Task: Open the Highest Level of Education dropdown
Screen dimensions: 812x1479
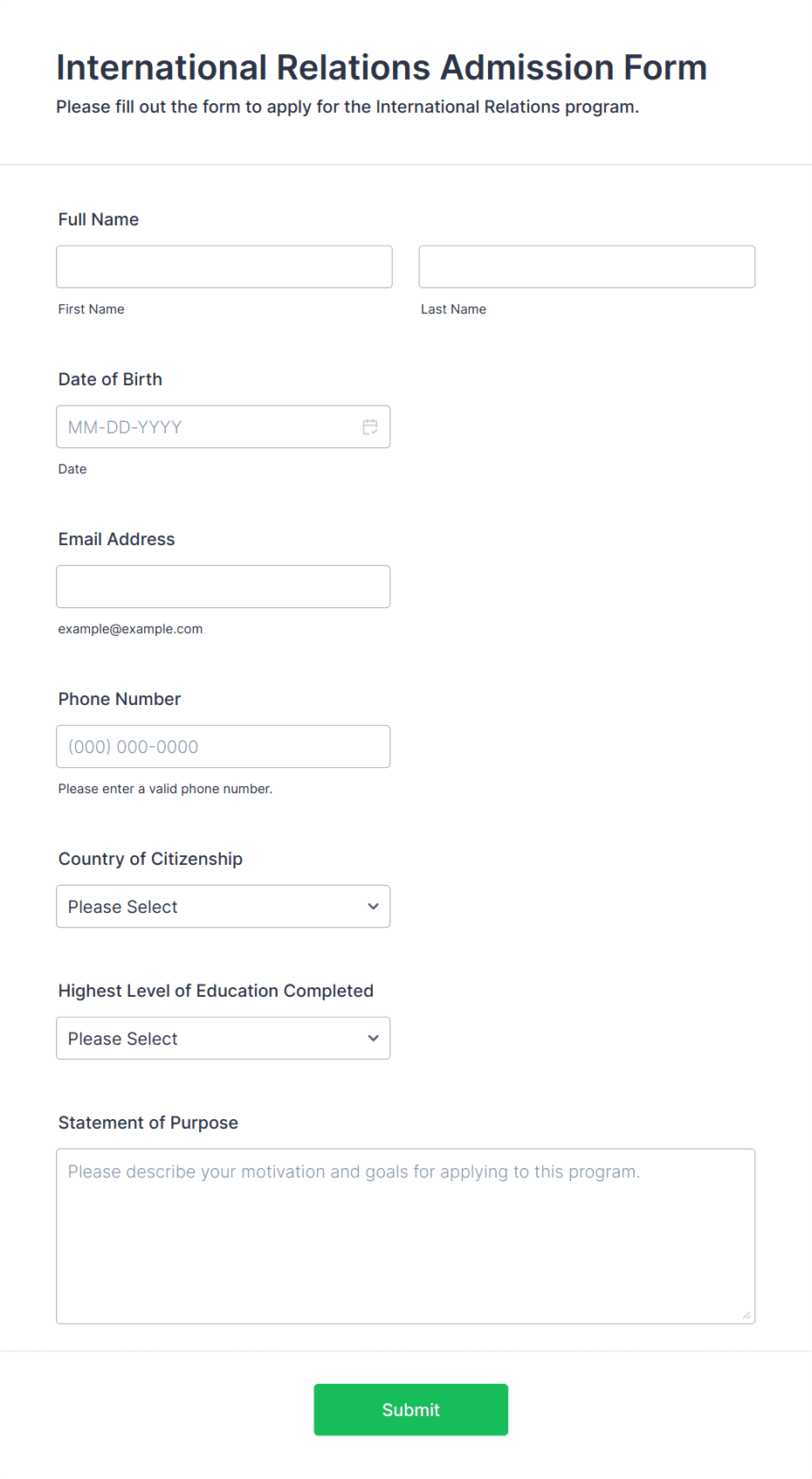Action: tap(224, 1039)
